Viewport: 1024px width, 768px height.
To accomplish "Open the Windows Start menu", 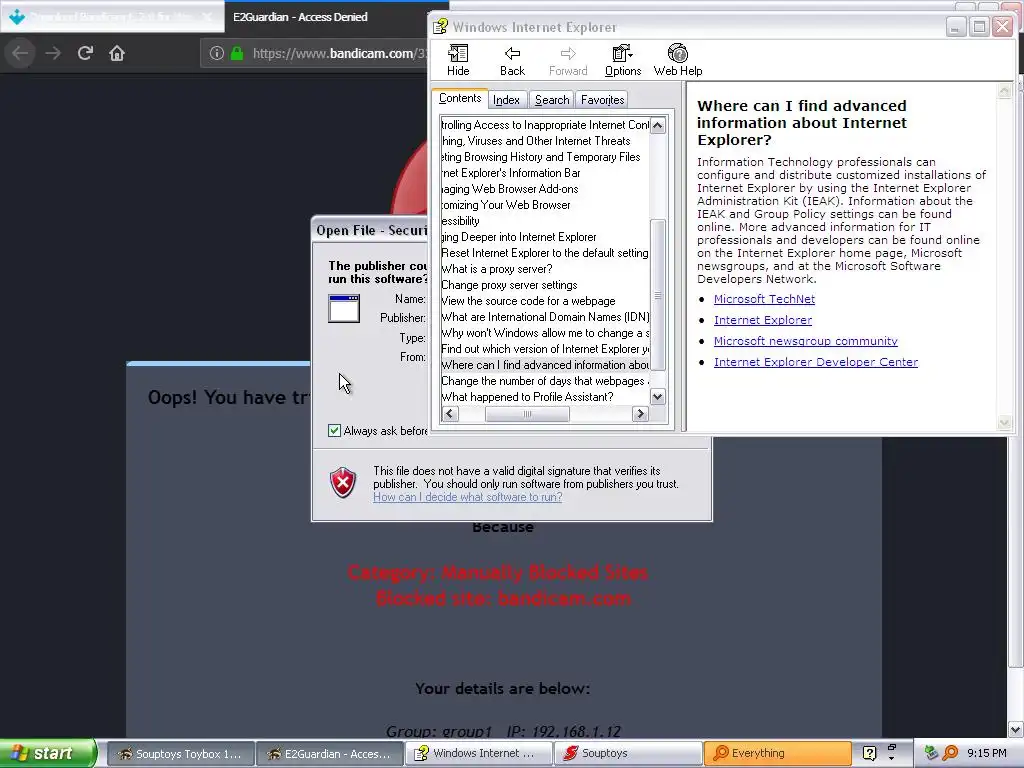I will pos(48,753).
